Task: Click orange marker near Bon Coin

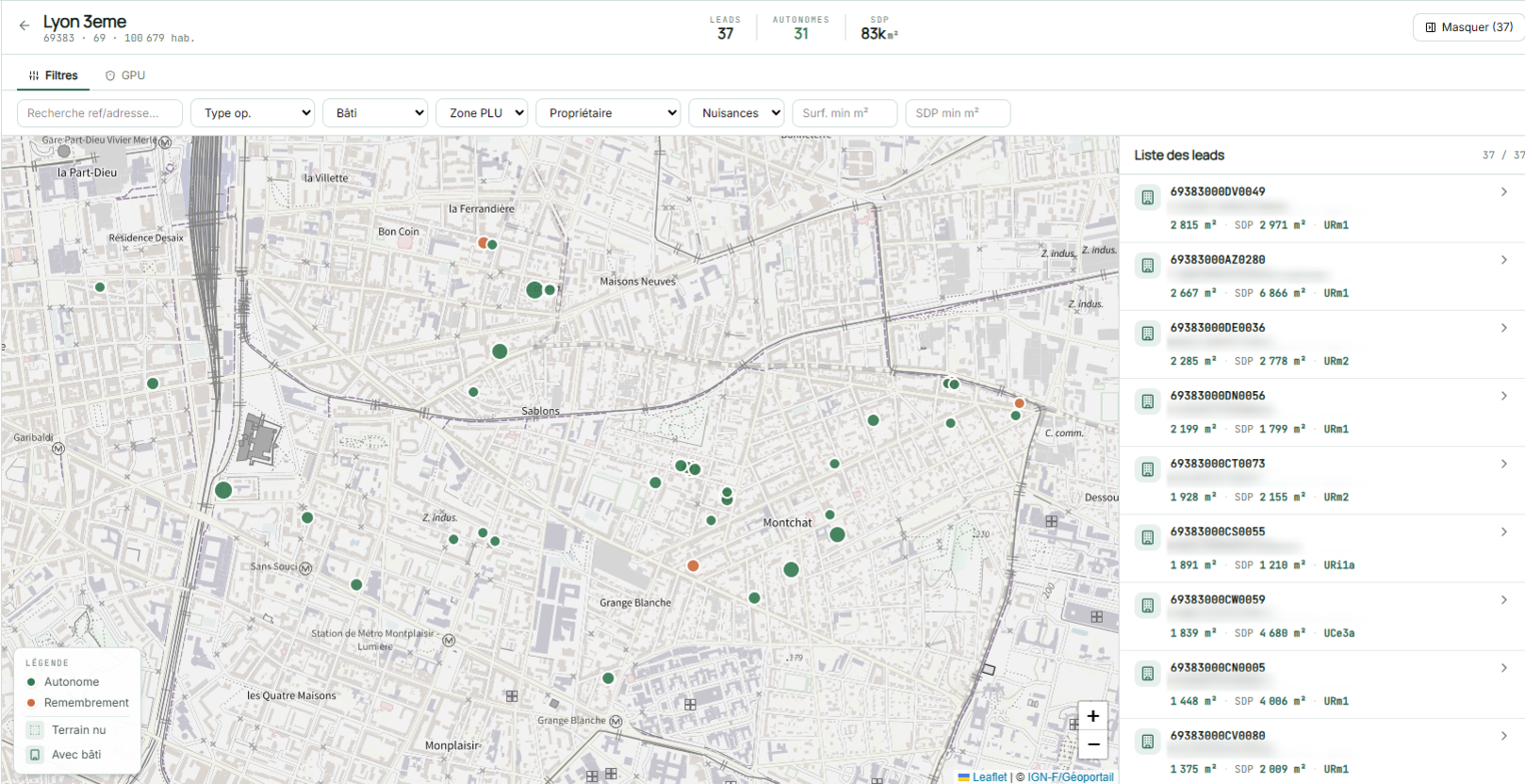Action: pos(483,242)
